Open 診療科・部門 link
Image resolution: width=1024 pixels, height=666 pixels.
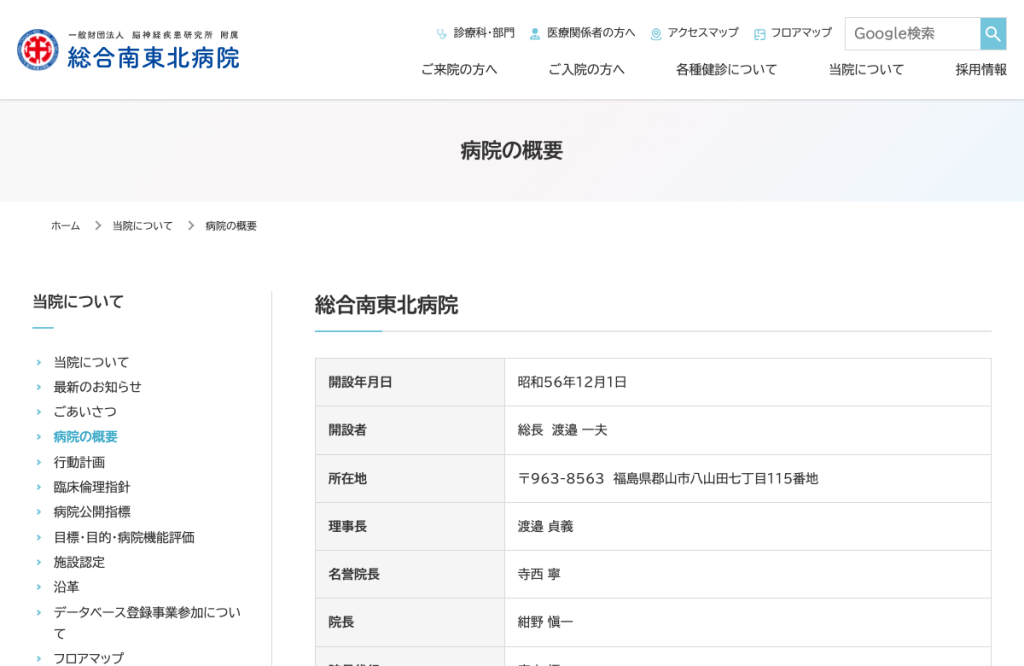coord(484,33)
